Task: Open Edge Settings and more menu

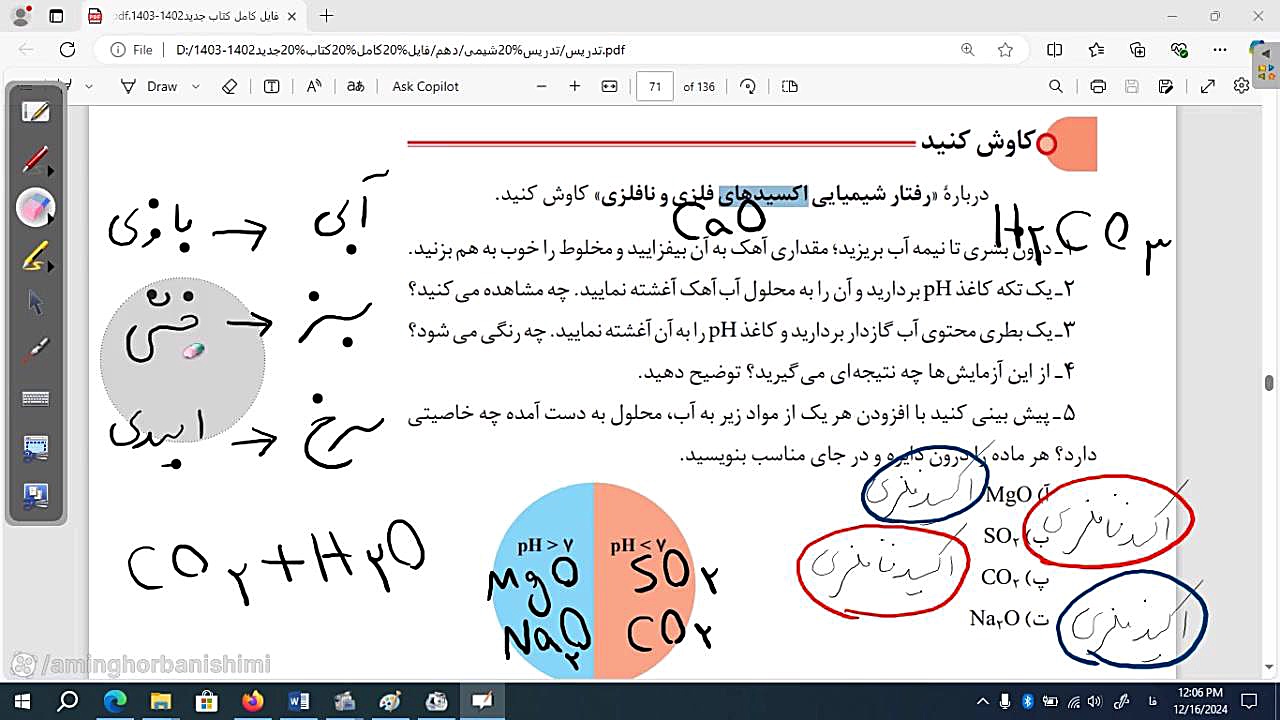Action: tap(1220, 50)
